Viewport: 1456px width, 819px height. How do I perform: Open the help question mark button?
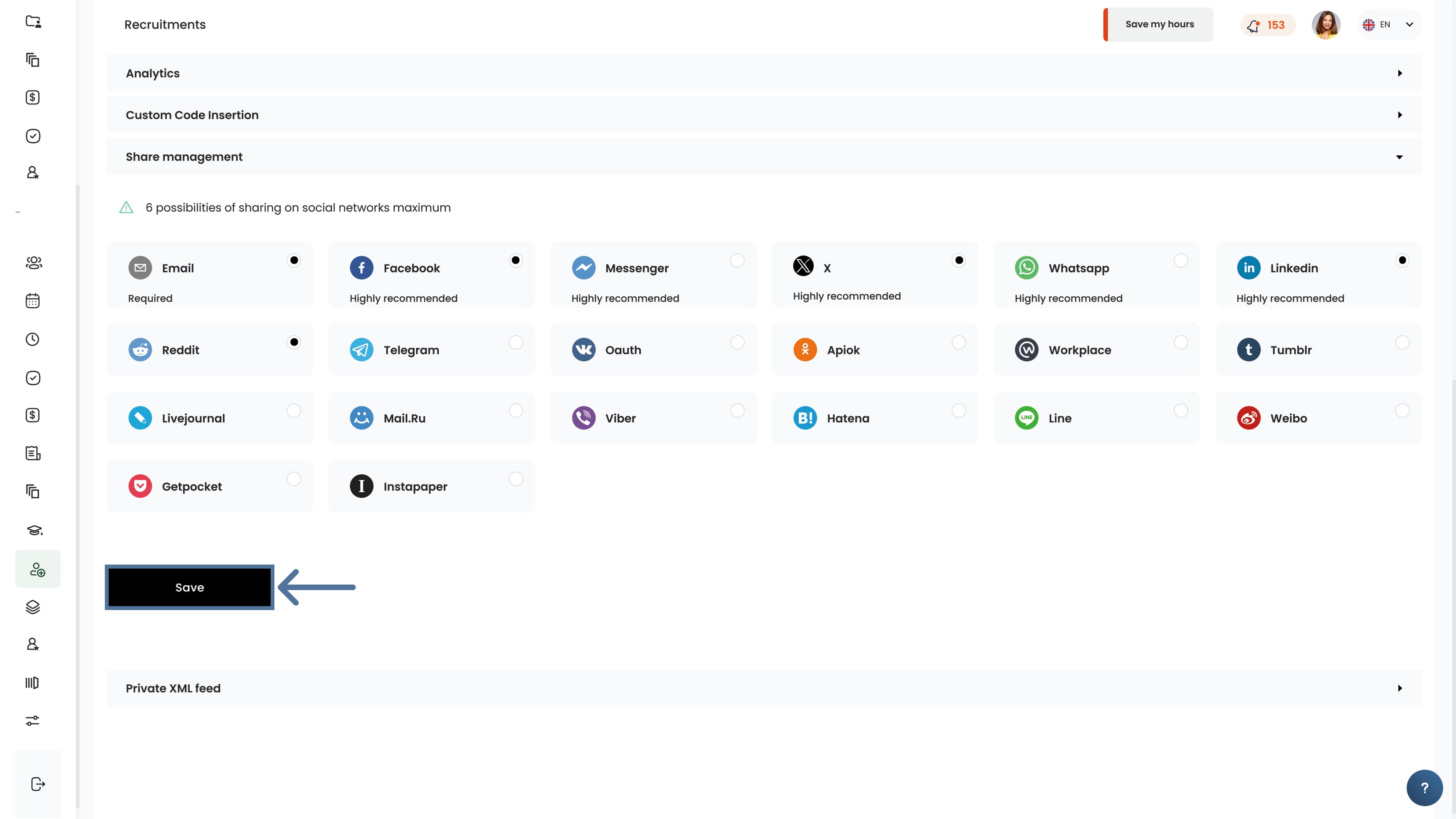(1424, 788)
